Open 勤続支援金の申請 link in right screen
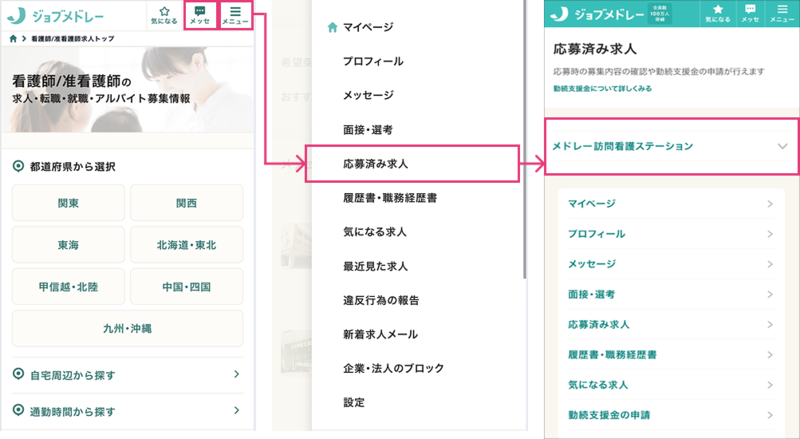The width and height of the screenshot is (800, 439). (609, 415)
